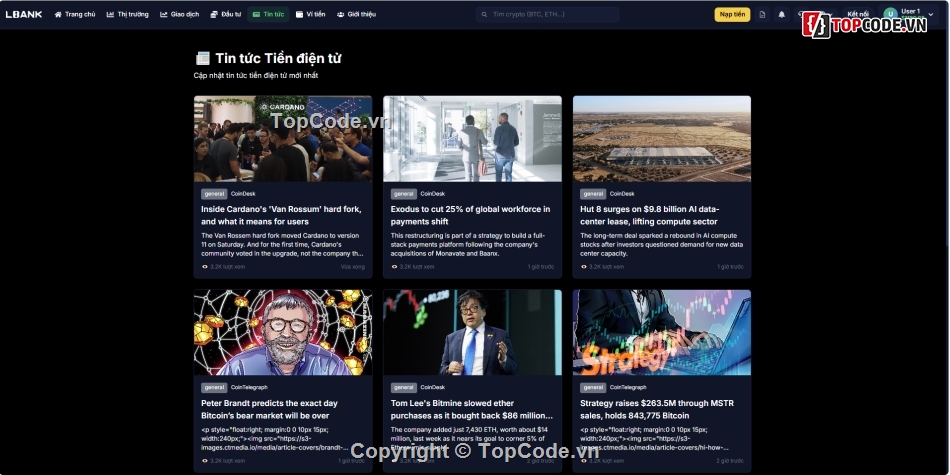Image resolution: width=950 pixels, height=475 pixels.
Task: Open the Peter Brandt cartoon thumbnail
Action: pyautogui.click(x=283, y=333)
